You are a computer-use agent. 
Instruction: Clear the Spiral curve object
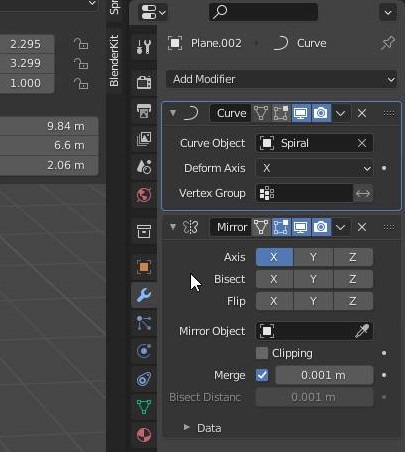point(362,143)
